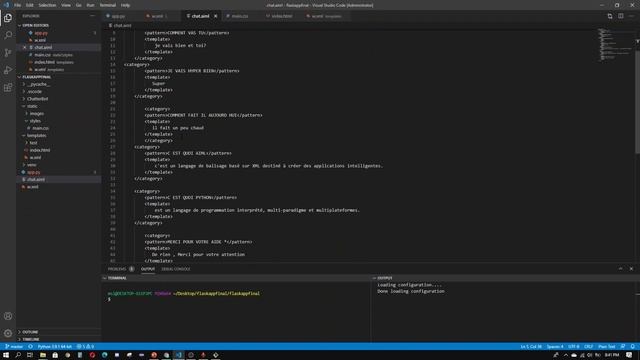Click the open changes icon in editor toolbar
The height and width of the screenshot is (360, 640).
[610, 16]
